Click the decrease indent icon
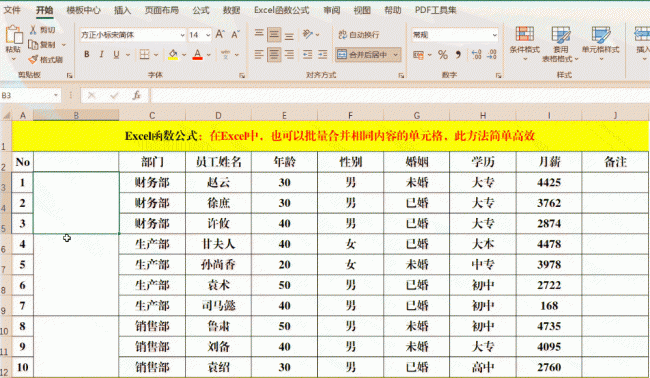The width and height of the screenshot is (650, 378). coord(308,54)
